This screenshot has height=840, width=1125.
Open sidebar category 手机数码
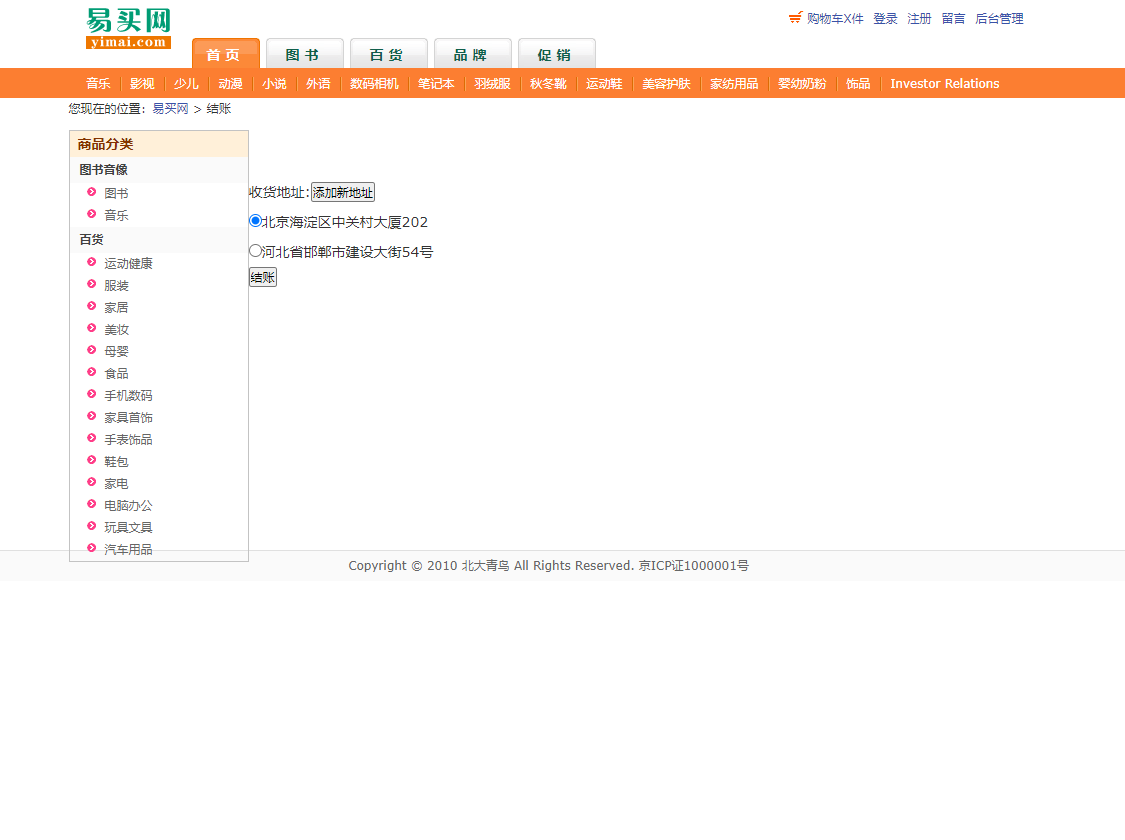click(128, 395)
